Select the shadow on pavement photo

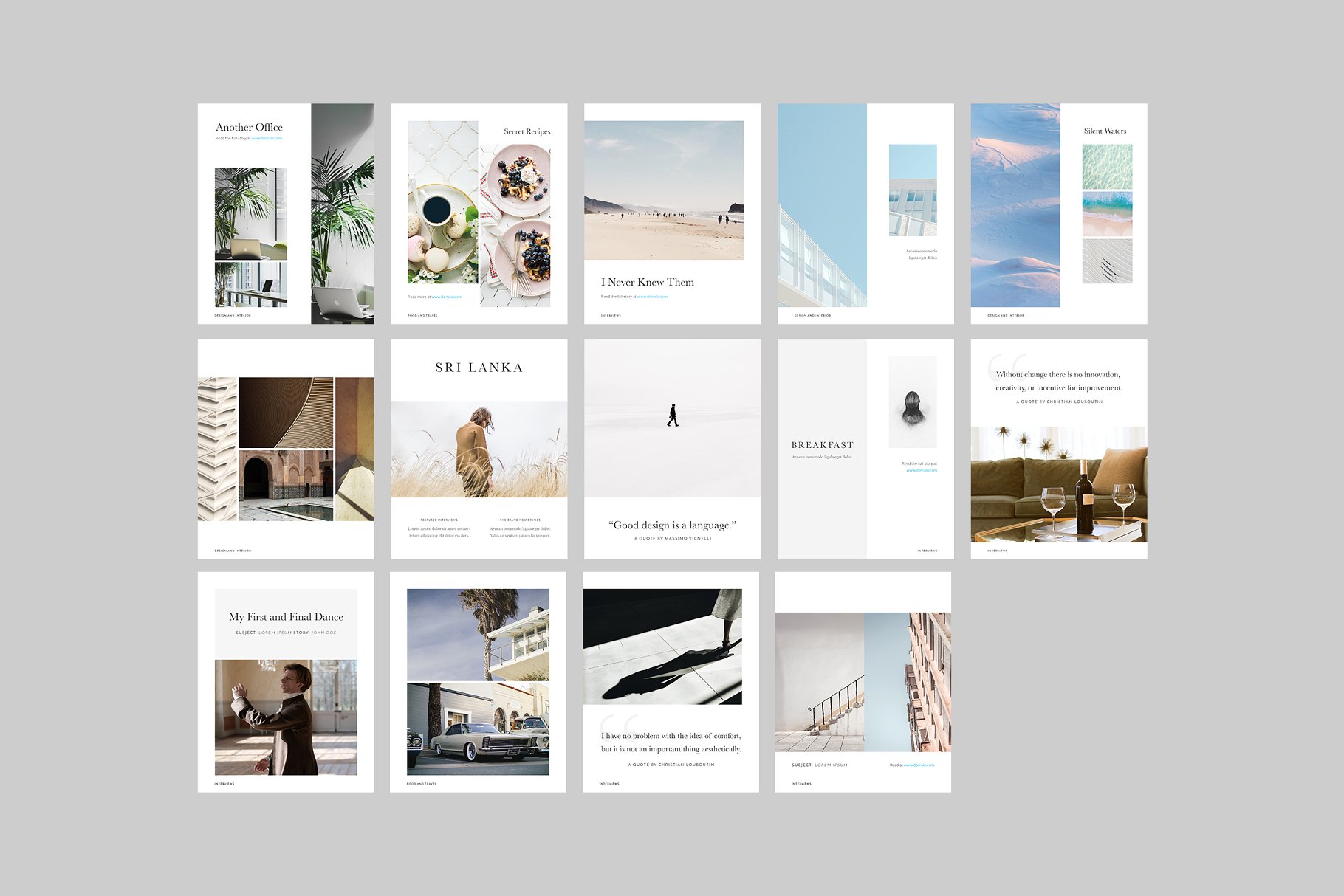pyautogui.click(x=662, y=647)
